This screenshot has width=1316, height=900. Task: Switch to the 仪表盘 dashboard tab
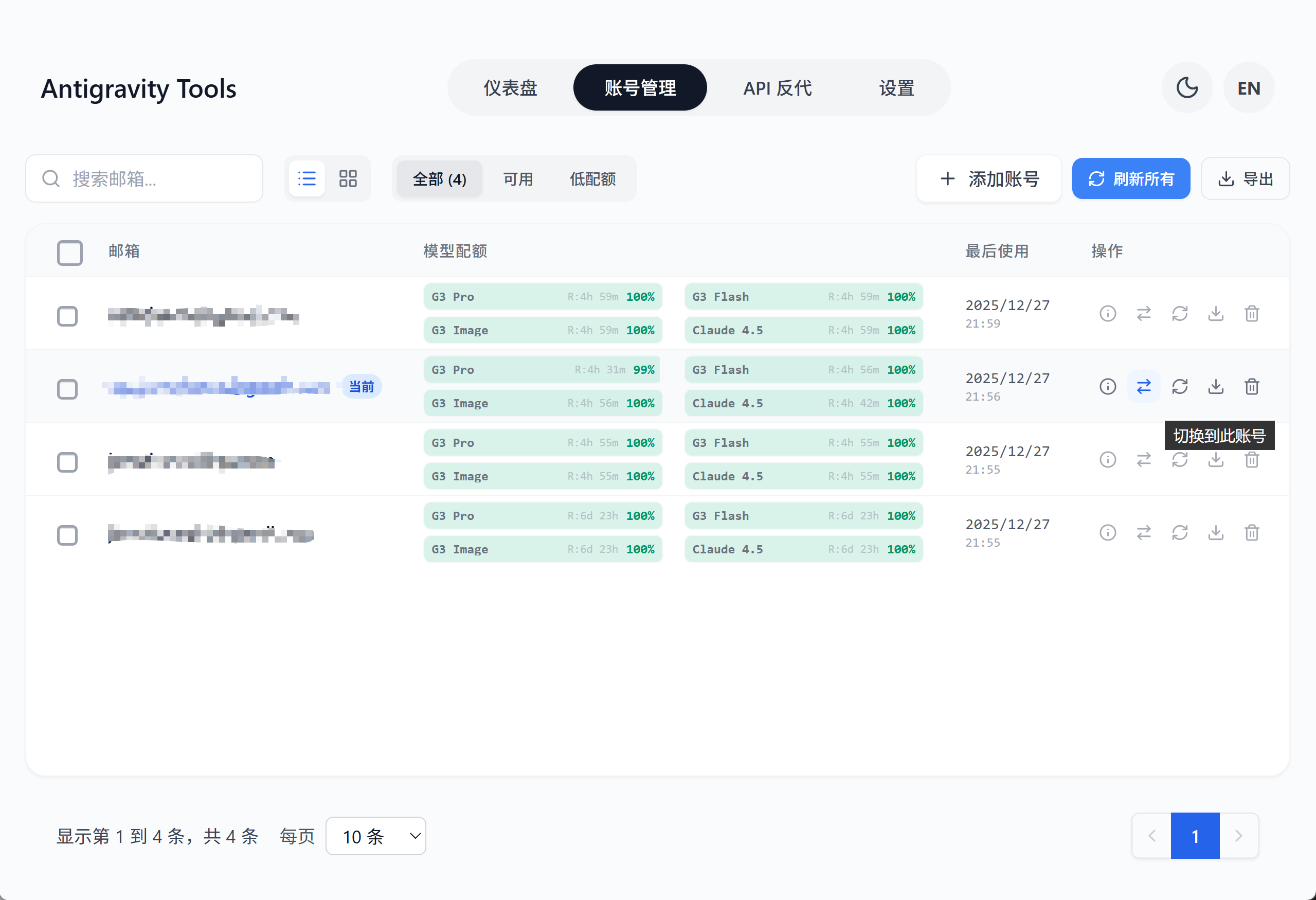(510, 88)
